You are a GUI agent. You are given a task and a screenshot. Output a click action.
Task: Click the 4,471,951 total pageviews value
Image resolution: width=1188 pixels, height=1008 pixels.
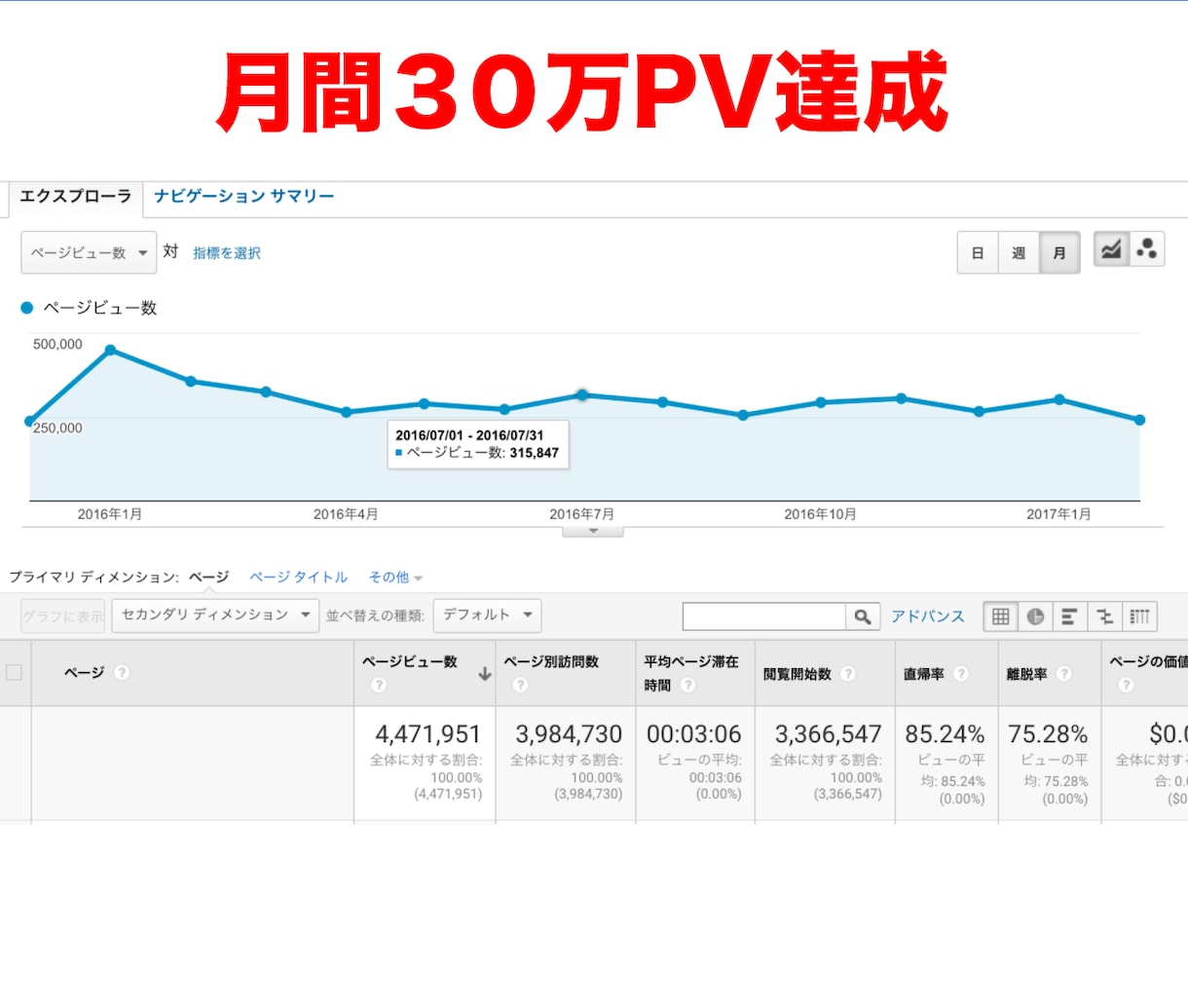428,734
